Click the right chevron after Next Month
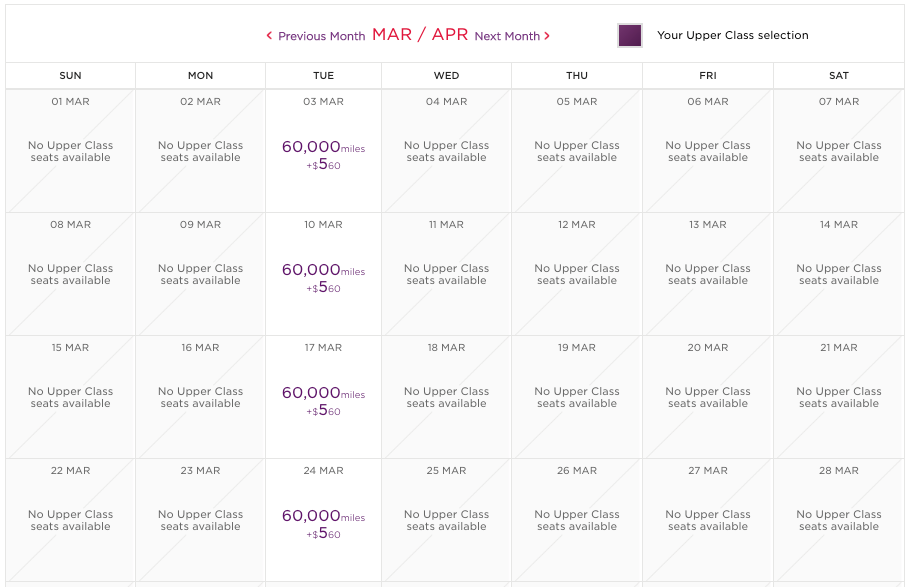The image size is (908, 587). click(547, 36)
